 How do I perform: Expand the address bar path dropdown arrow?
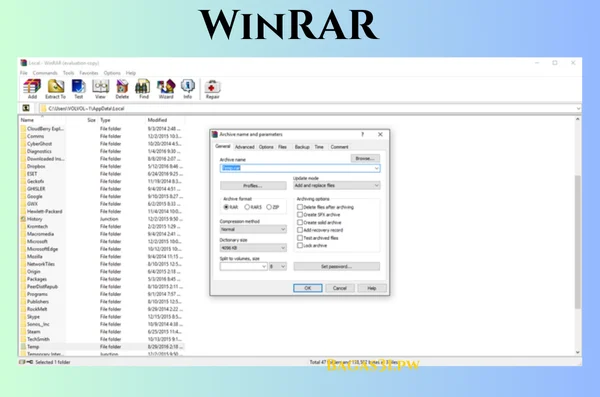click(x=578, y=109)
